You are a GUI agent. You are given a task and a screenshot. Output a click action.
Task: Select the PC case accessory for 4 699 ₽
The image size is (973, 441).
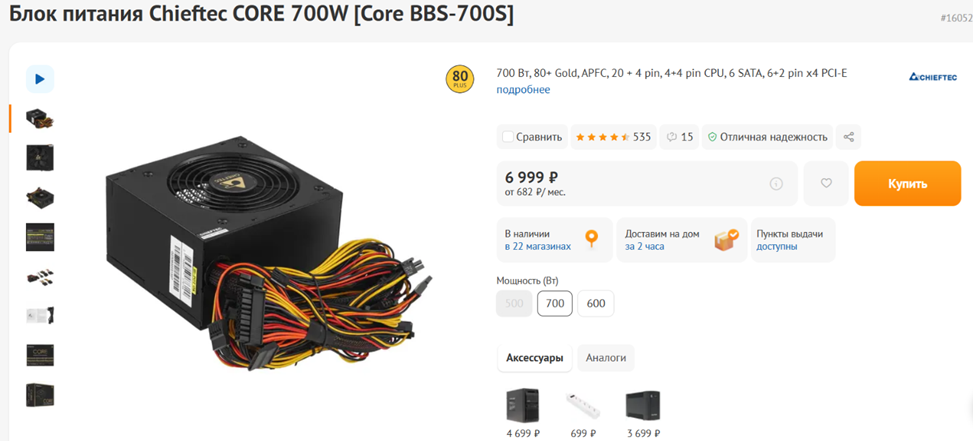(522, 406)
